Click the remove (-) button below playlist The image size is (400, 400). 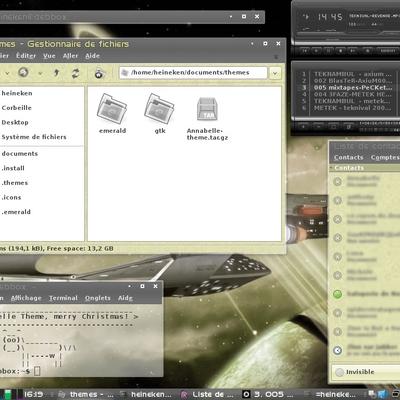coord(319,126)
